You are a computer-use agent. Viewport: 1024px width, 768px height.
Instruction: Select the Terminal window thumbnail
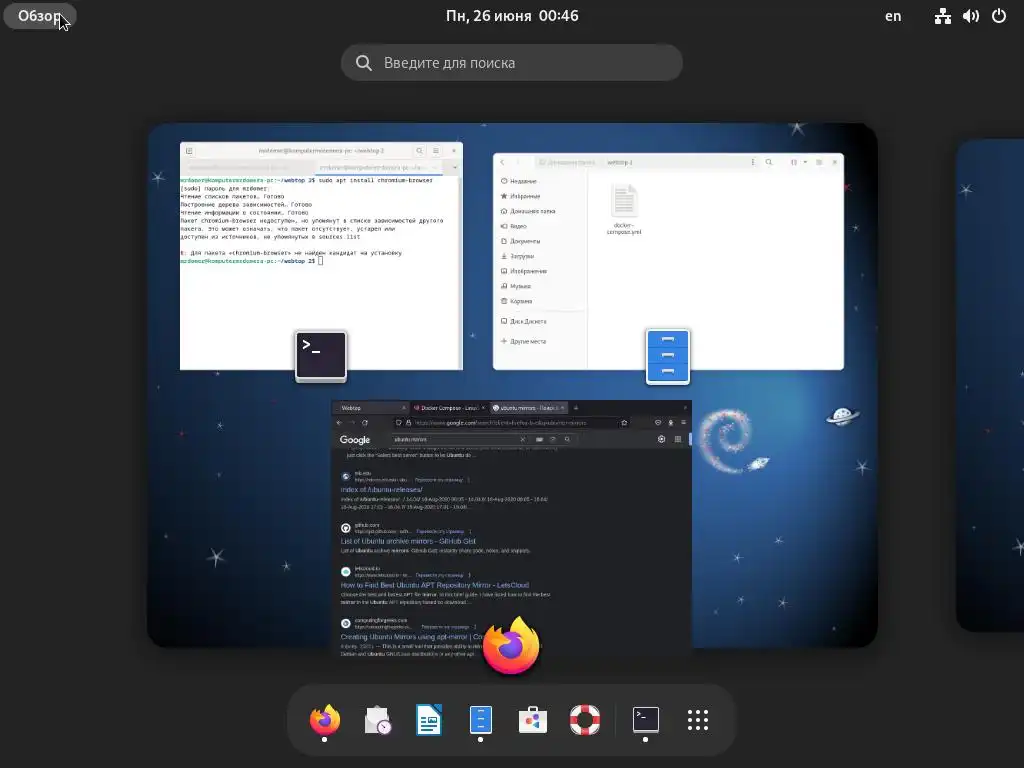click(321, 256)
